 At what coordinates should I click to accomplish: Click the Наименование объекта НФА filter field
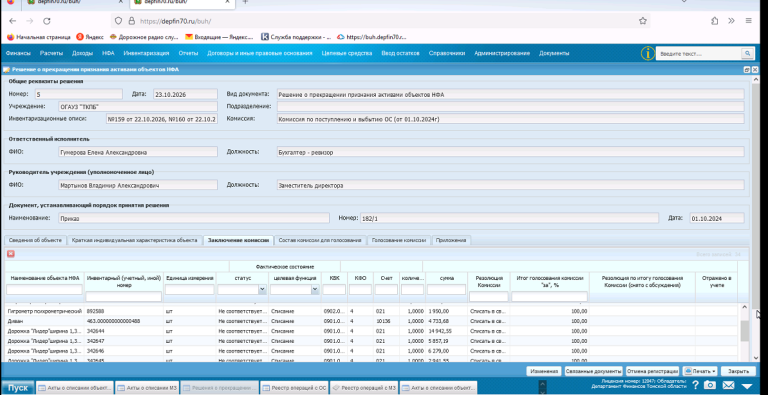pyautogui.click(x=44, y=290)
